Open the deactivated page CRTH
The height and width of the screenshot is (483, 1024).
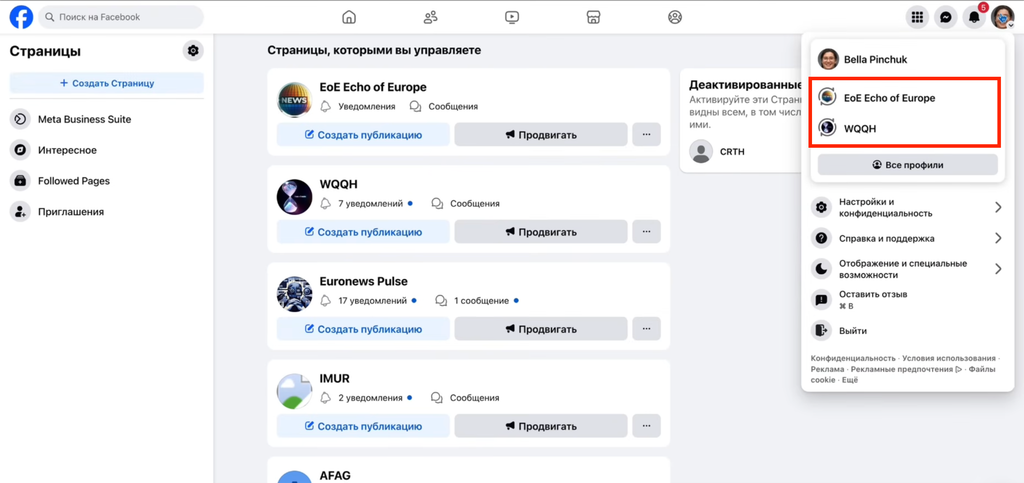click(731, 151)
